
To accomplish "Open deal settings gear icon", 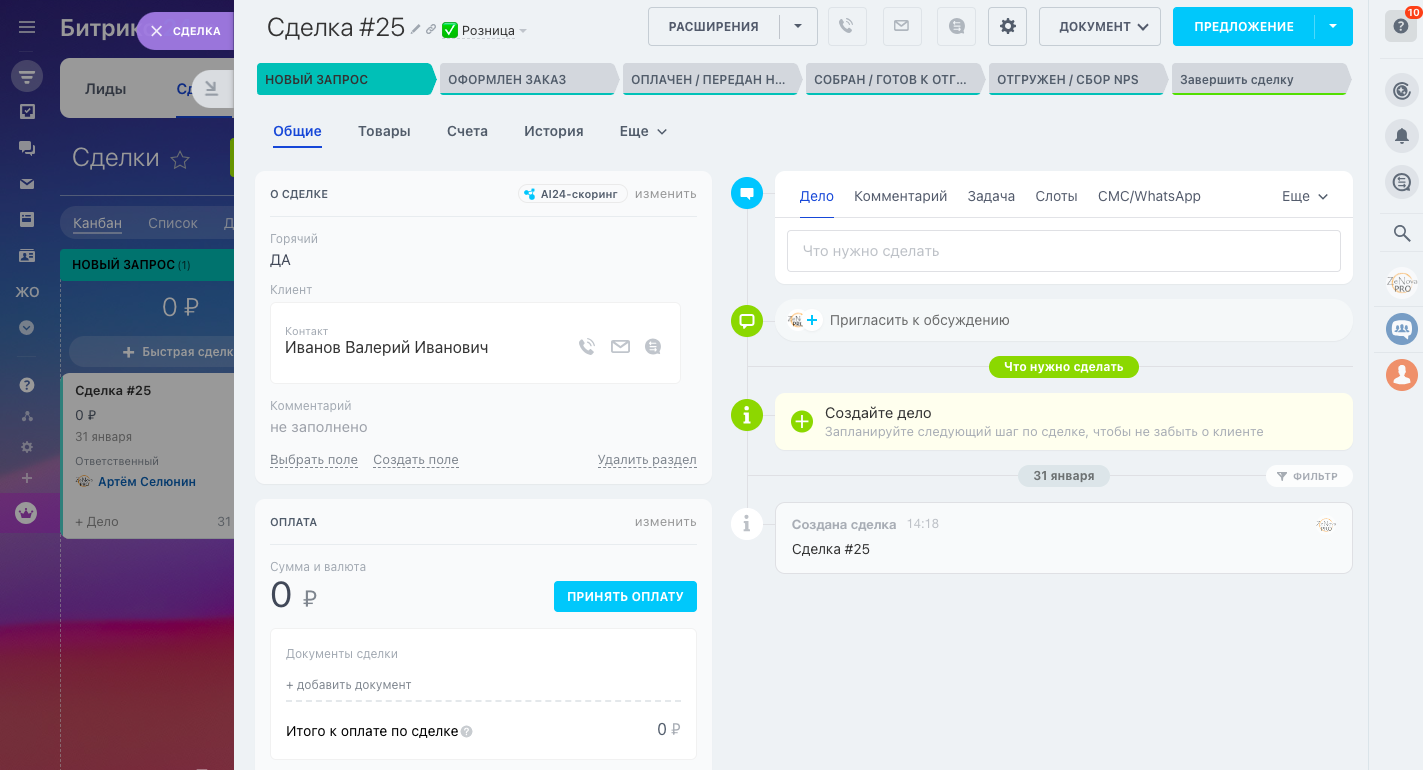I will (x=1007, y=27).
